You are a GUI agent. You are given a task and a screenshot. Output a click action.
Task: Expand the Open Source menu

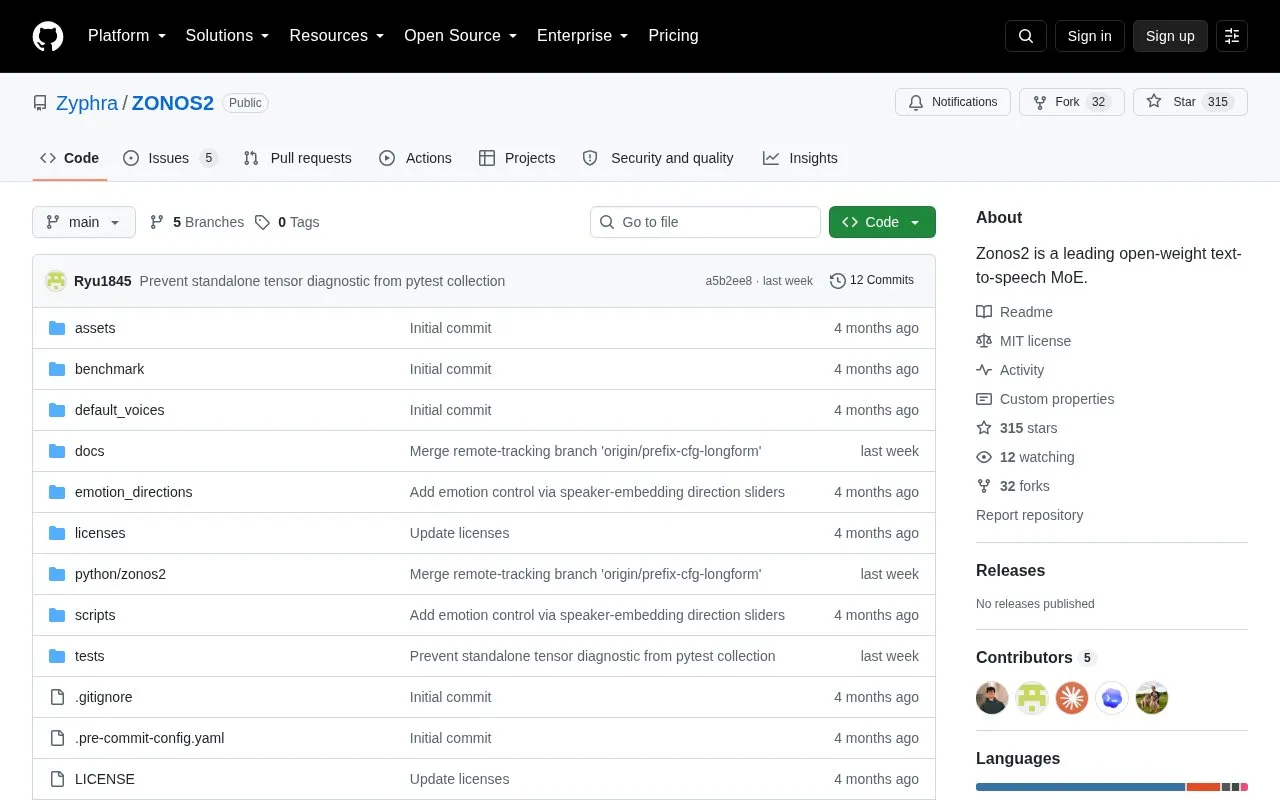pos(461,36)
